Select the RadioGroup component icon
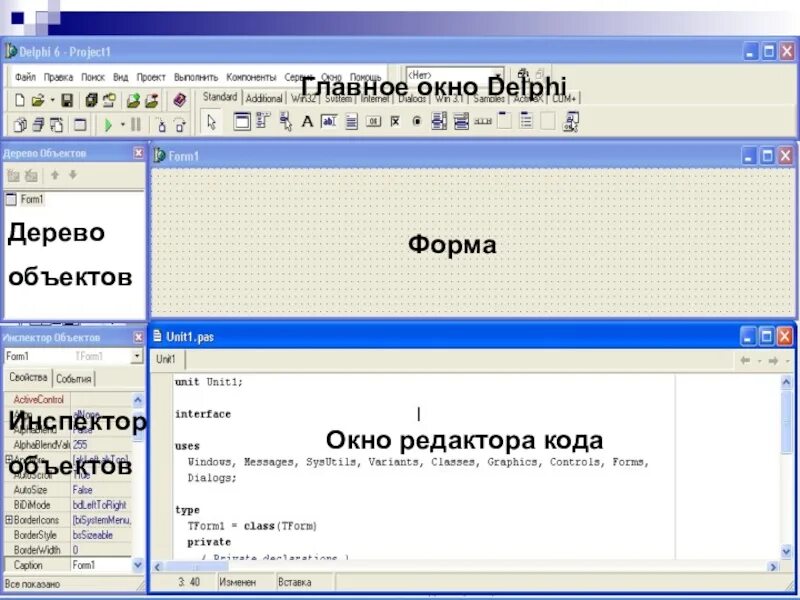This screenshot has height=600, width=800. (526, 121)
